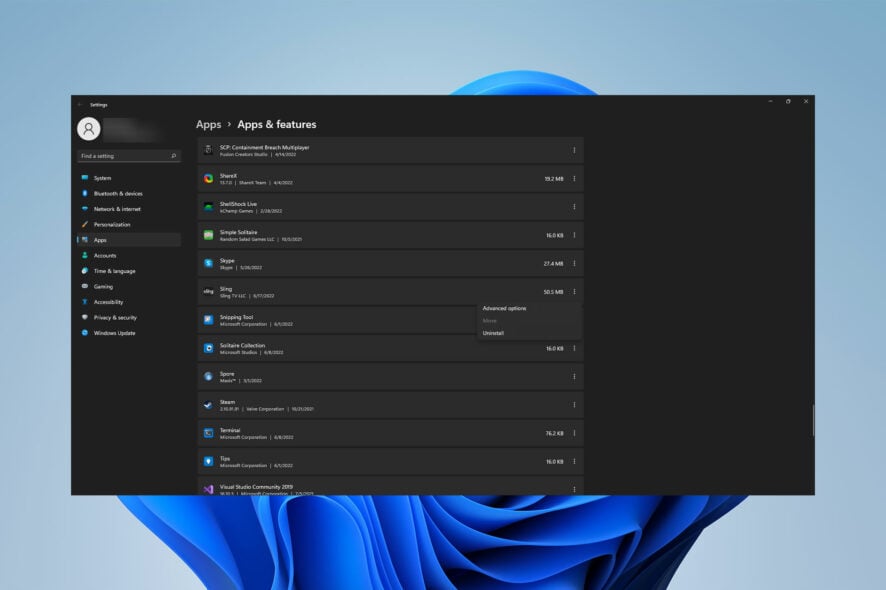The image size is (886, 590).
Task: Open the three-dot menu for SCP: Containment Breach
Action: tap(574, 150)
